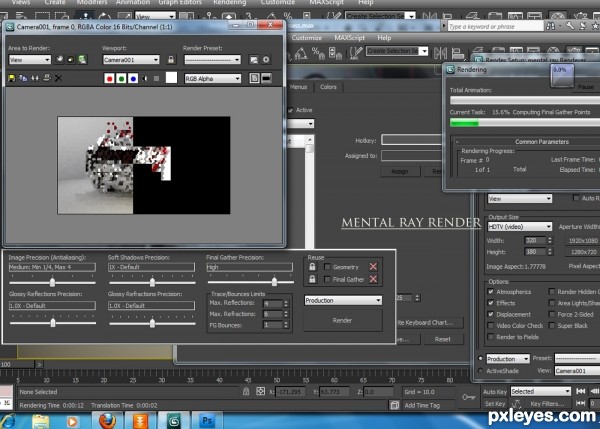This screenshot has width=600, height=429.
Task: Switch to the Colors tab
Action: pos(328,87)
